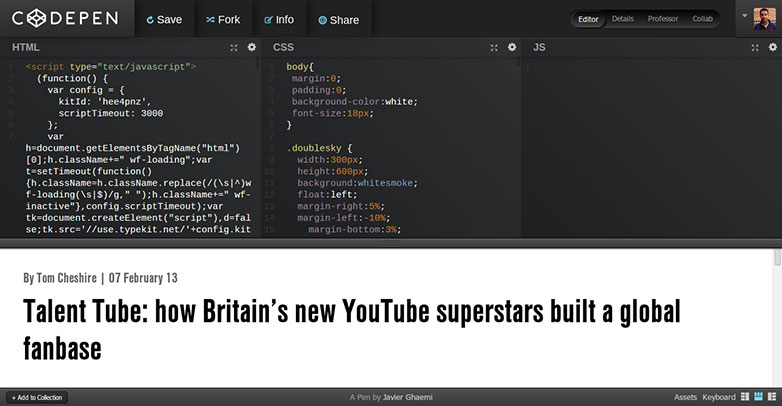
Task: Click the '07 February 13' date
Action: [143, 278]
